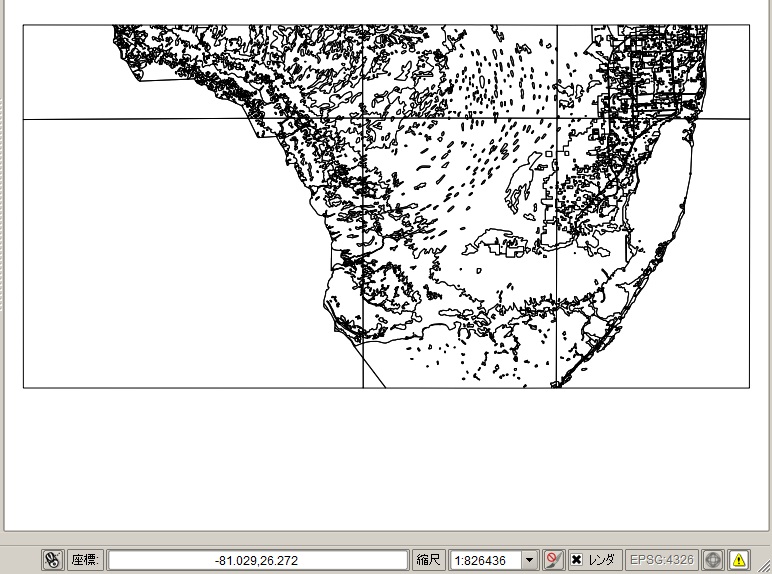Click into the 1:826436 scale field

click(486, 560)
